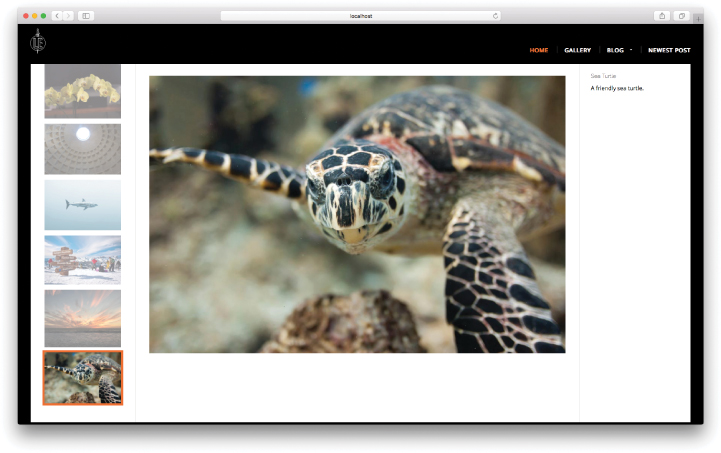Select the shark thumbnail
The height and width of the screenshot is (453, 721).
pyautogui.click(x=82, y=205)
